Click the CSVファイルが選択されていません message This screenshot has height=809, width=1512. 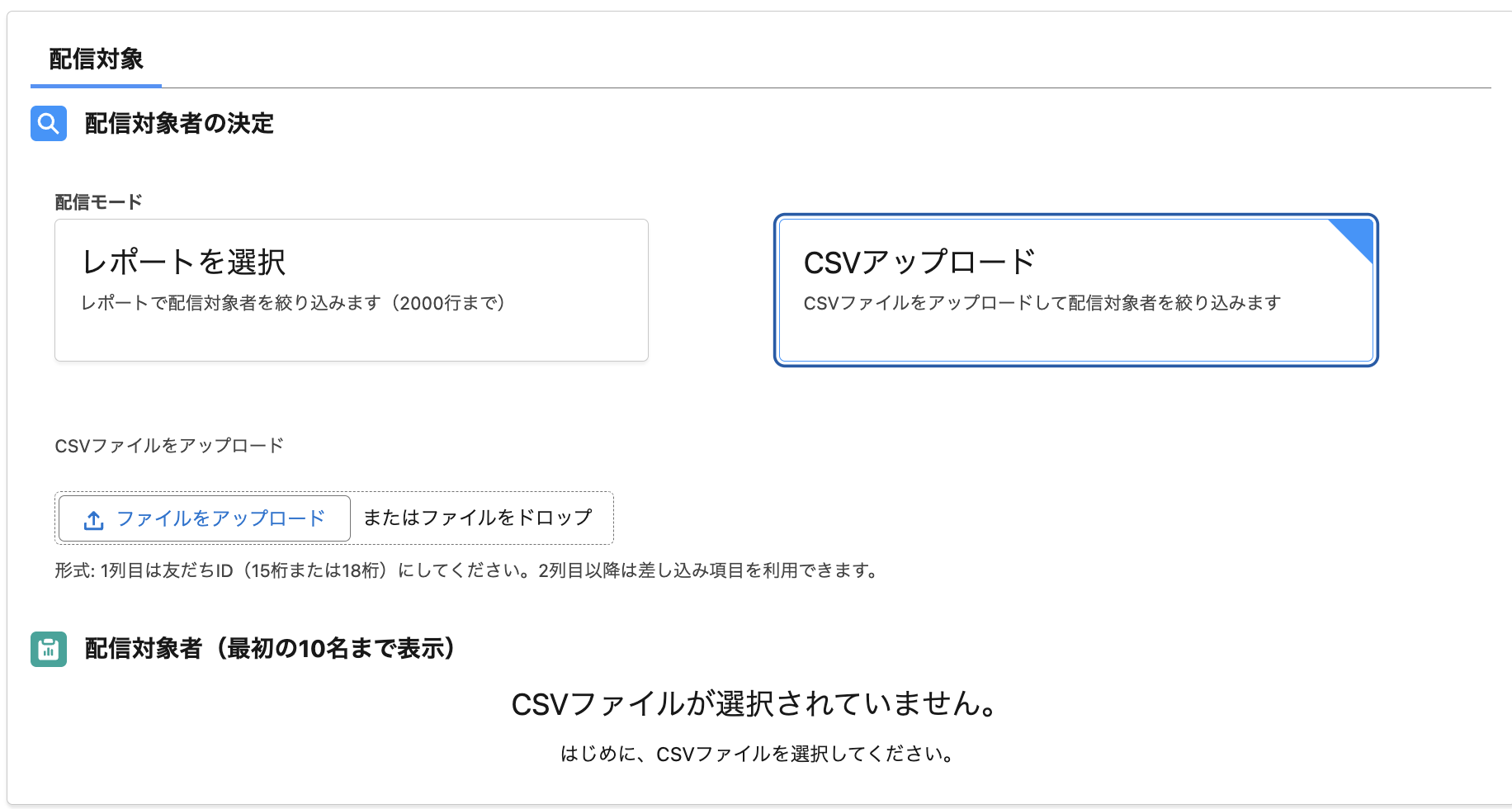[756, 704]
